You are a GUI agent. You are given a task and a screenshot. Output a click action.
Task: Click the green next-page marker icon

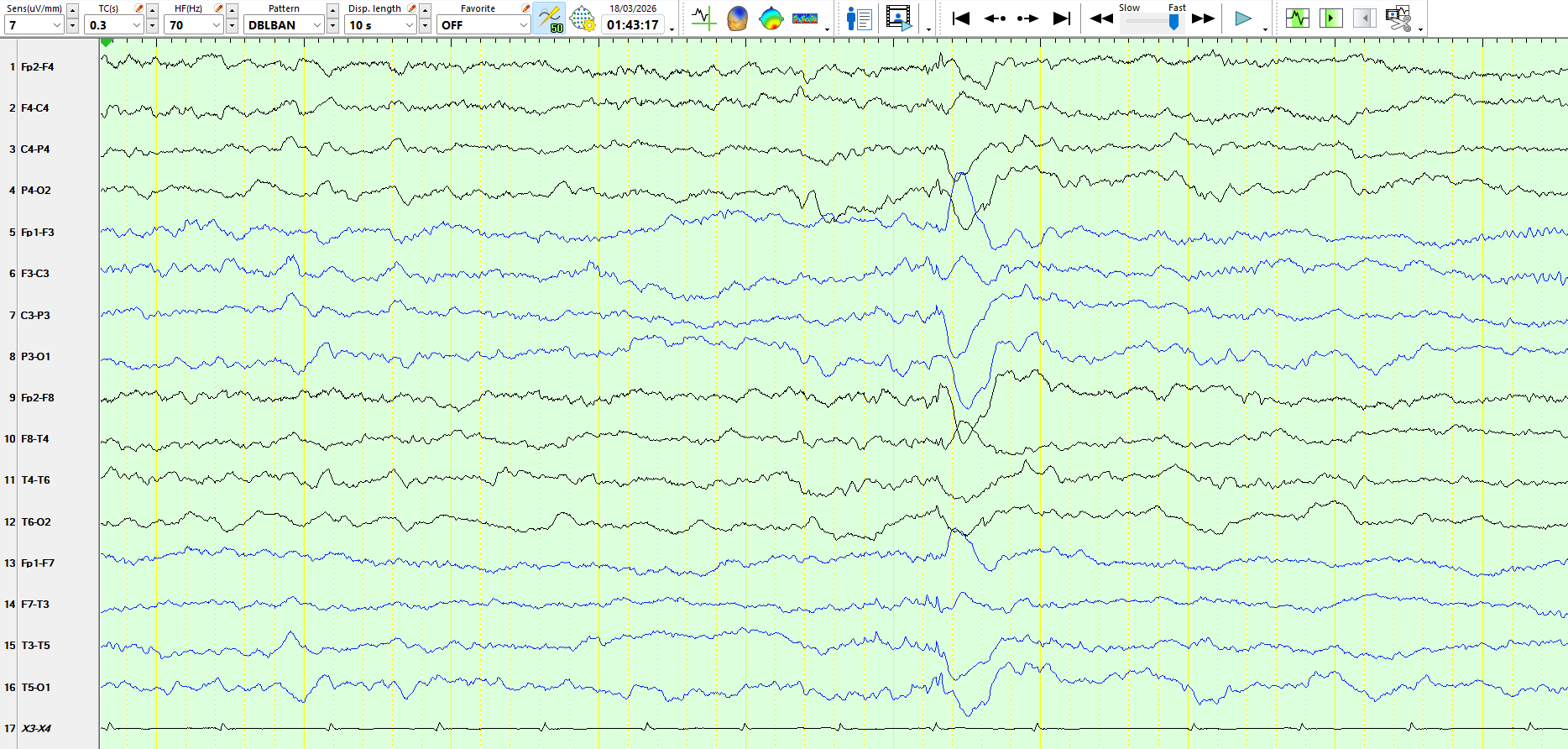(x=1331, y=18)
